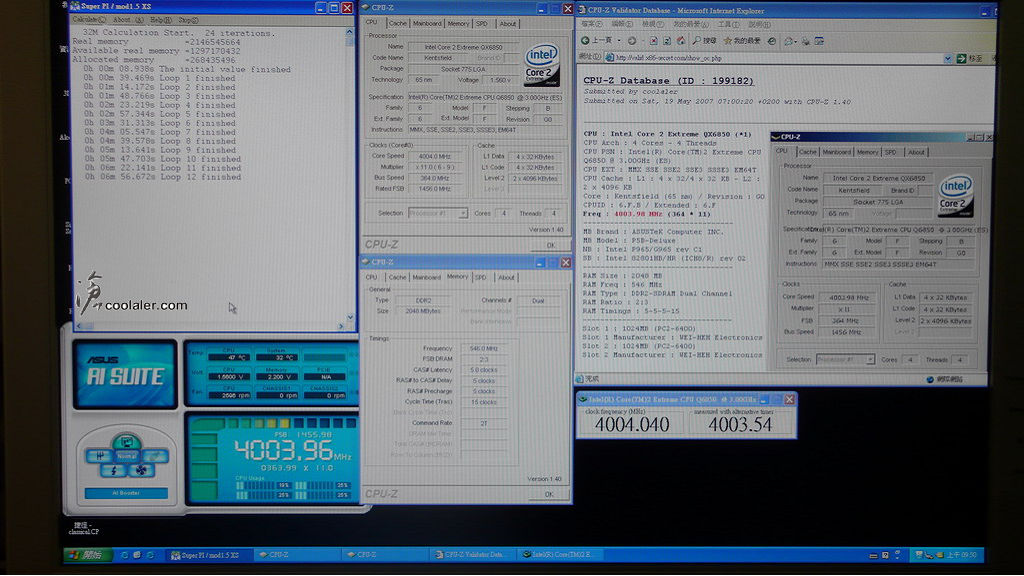Click the ASUS AI Suite logo panel

click(125, 374)
